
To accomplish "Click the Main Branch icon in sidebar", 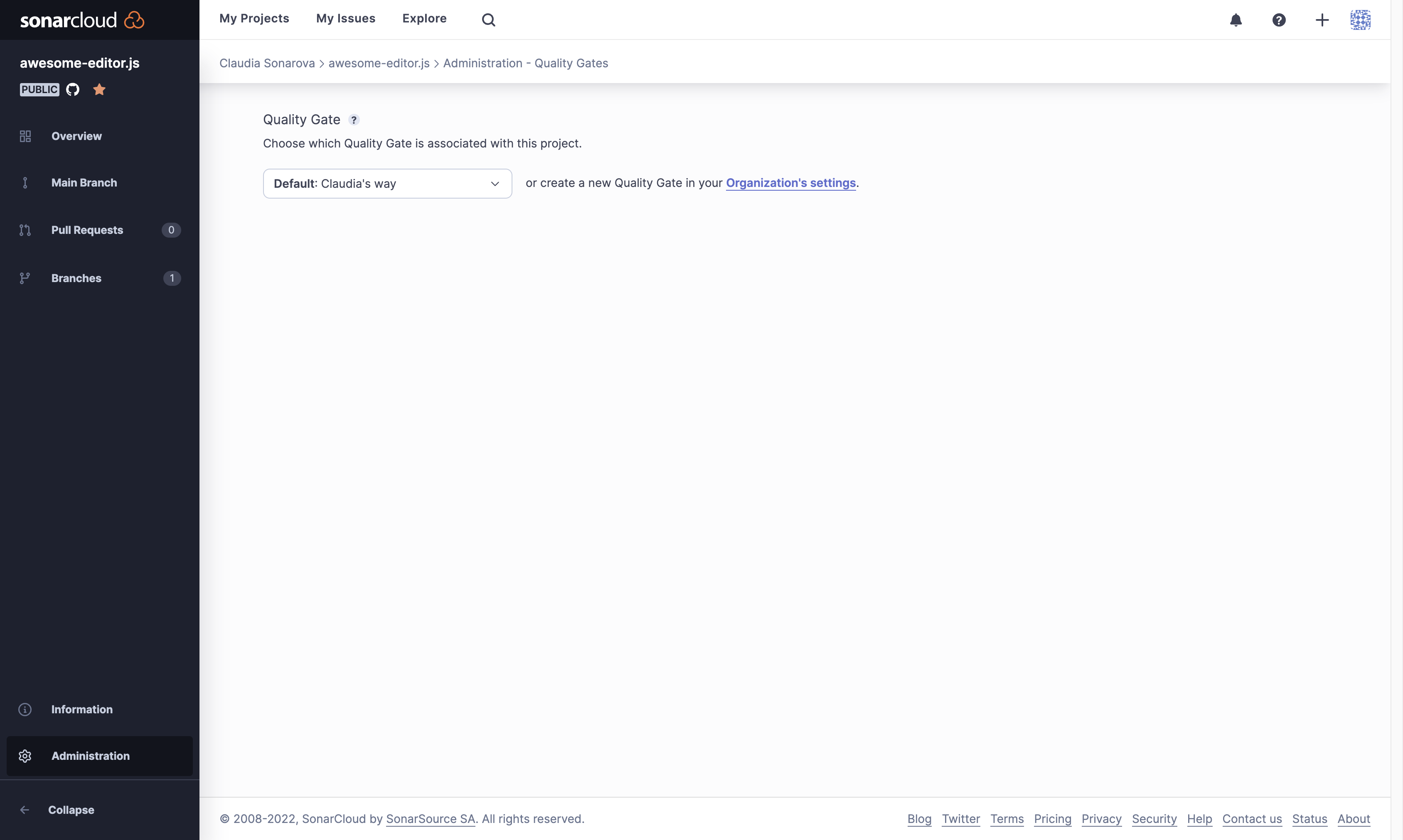I will click(x=25, y=183).
